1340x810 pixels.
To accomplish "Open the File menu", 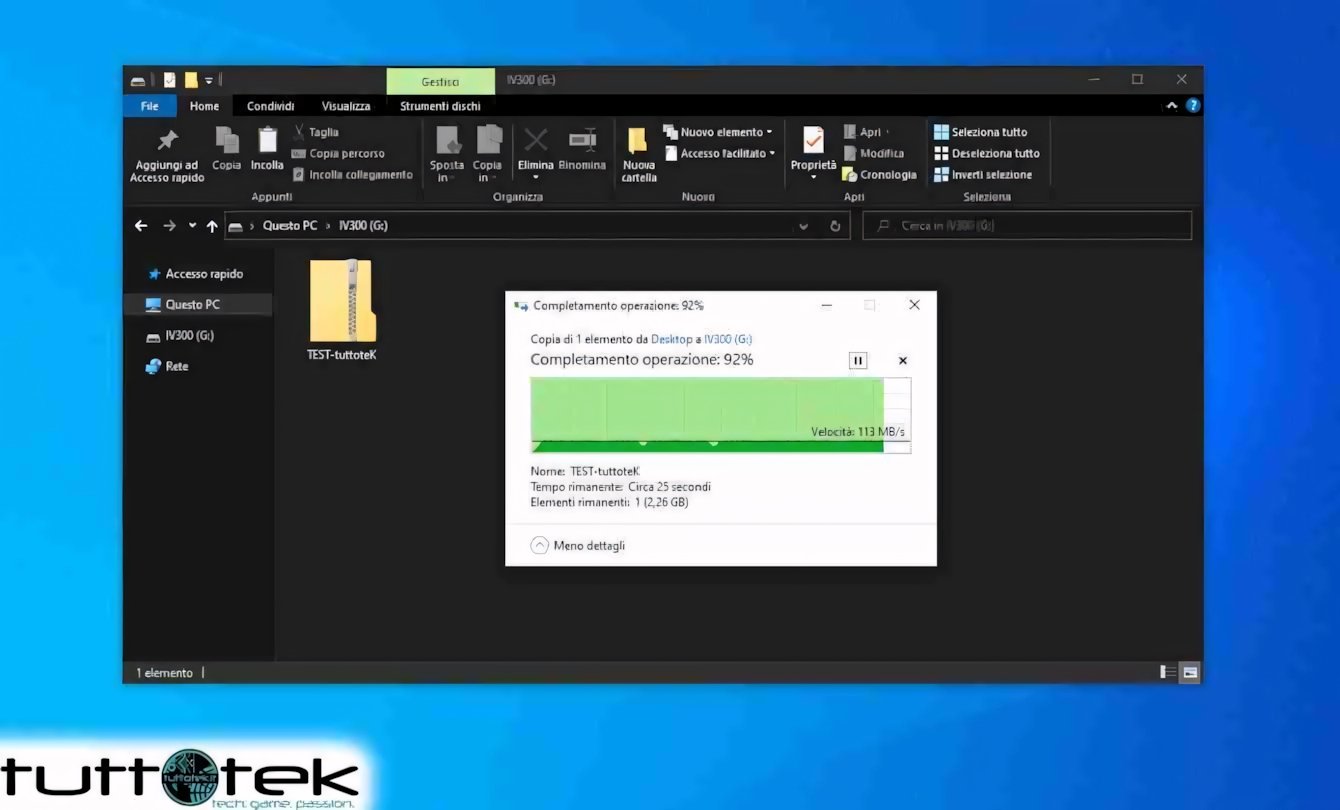I will coord(149,106).
